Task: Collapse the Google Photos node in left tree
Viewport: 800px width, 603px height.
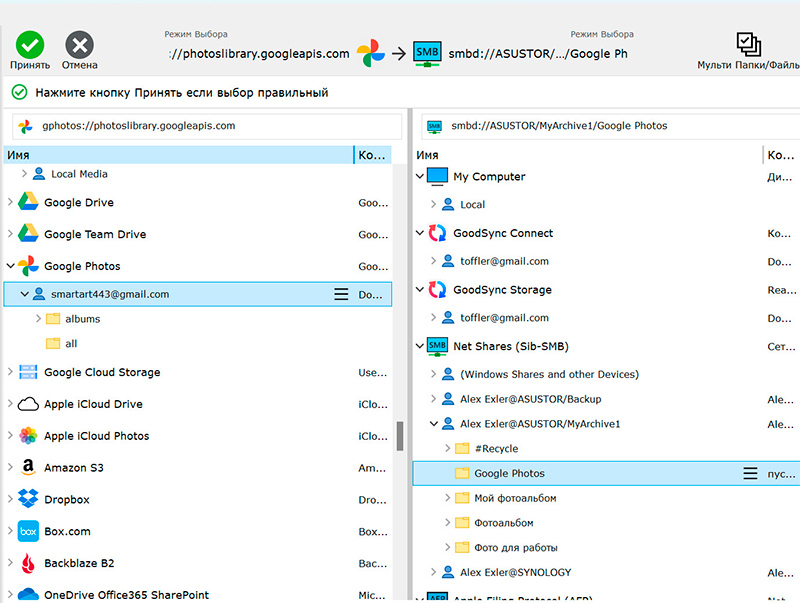Action: click(10, 267)
